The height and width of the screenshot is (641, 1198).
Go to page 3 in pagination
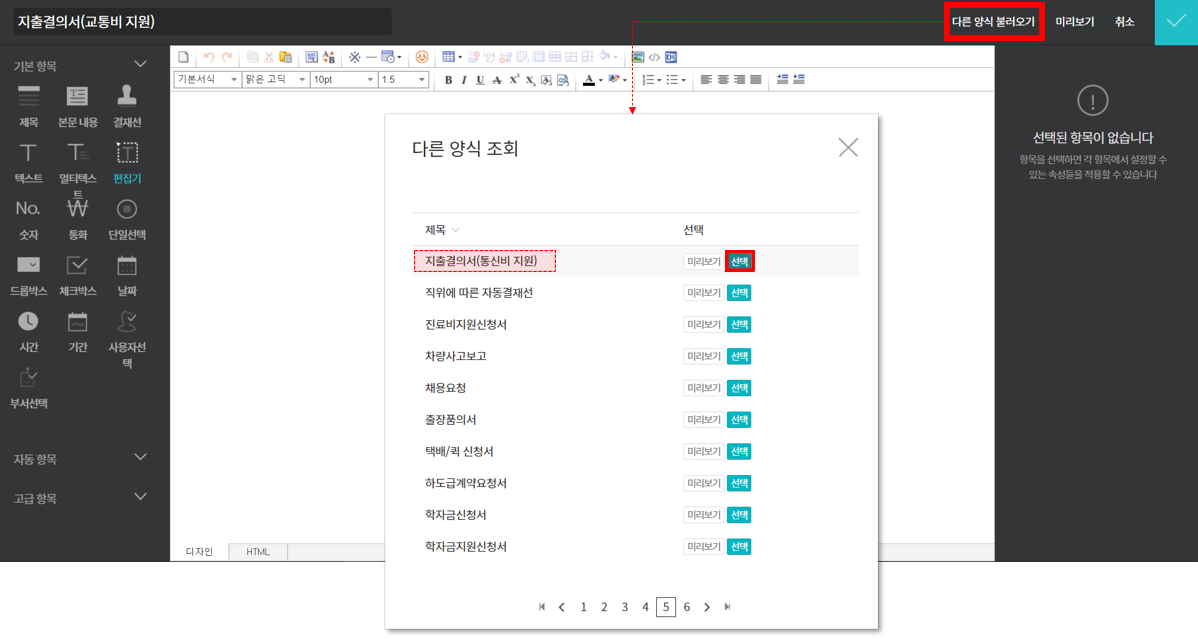tap(625, 607)
